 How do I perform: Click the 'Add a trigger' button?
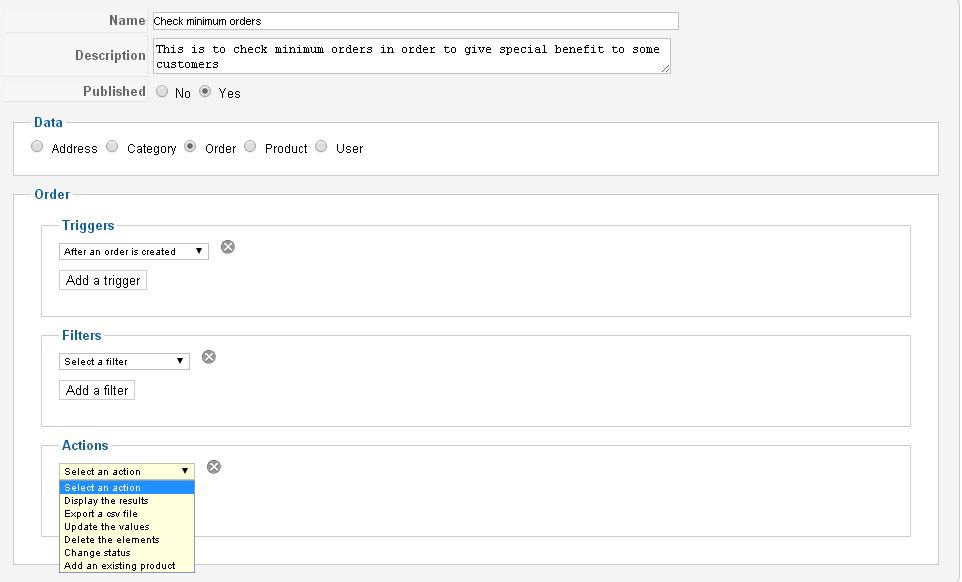click(103, 281)
